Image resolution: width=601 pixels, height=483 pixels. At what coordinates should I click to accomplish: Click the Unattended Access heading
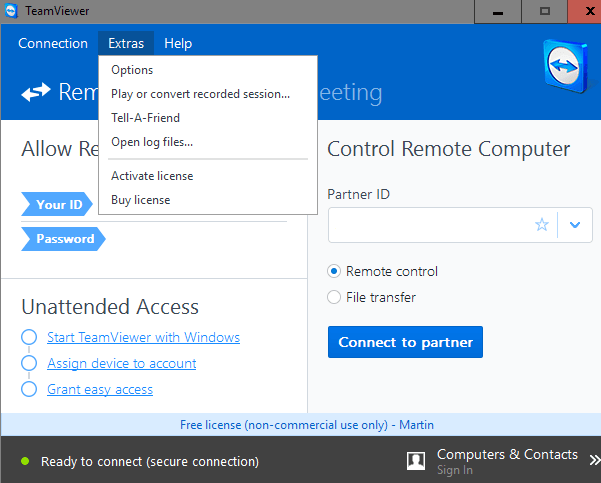coord(110,307)
